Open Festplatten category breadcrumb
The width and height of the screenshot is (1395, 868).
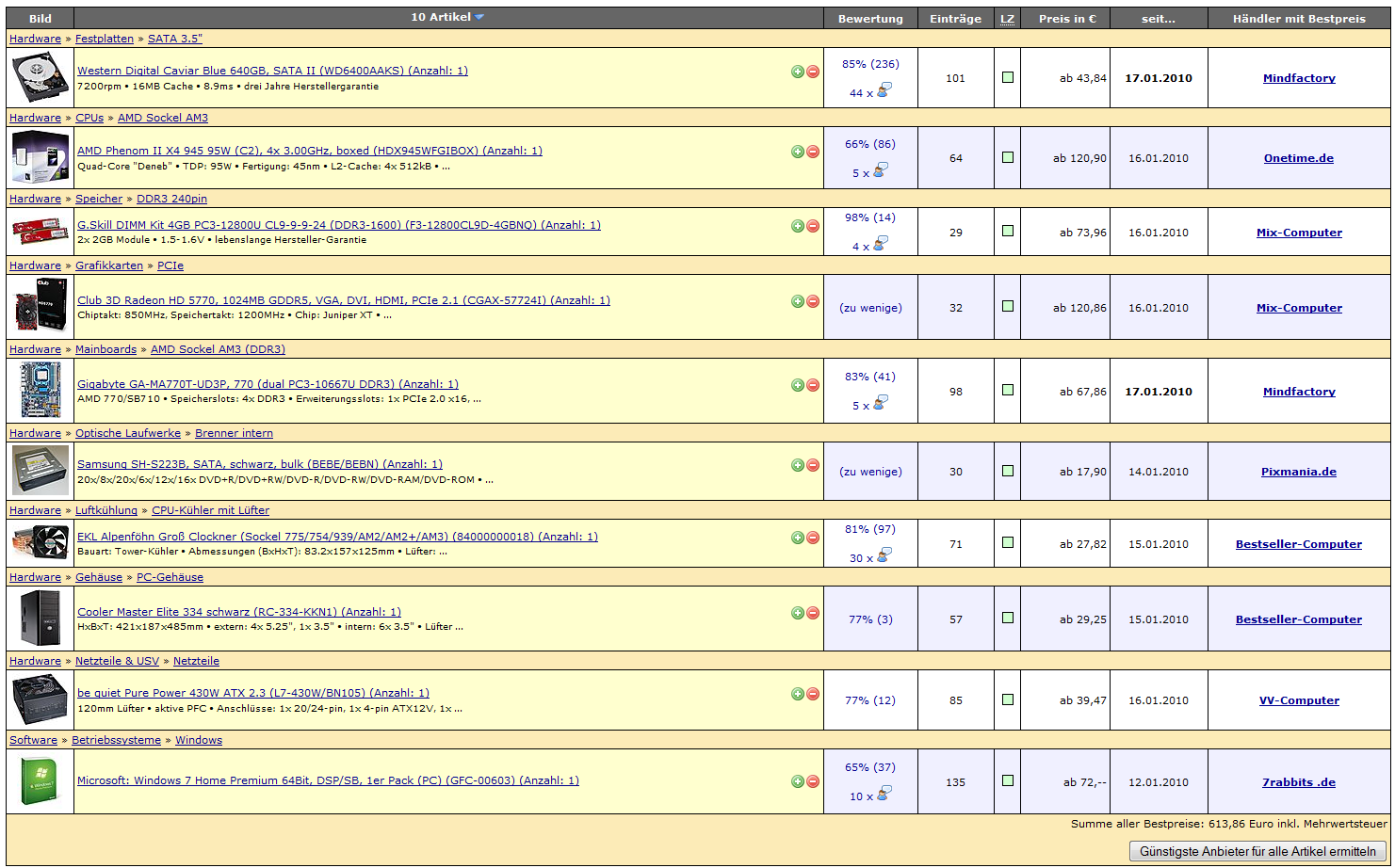pos(105,39)
